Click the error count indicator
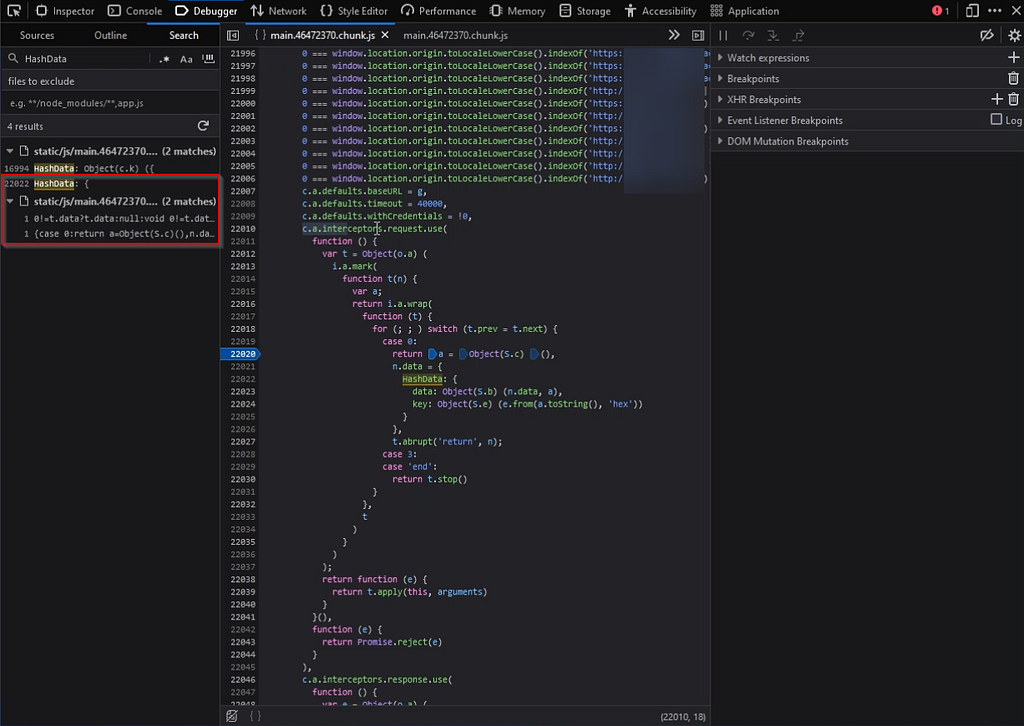Viewport: 1024px width, 726px height. pyautogui.click(x=940, y=11)
